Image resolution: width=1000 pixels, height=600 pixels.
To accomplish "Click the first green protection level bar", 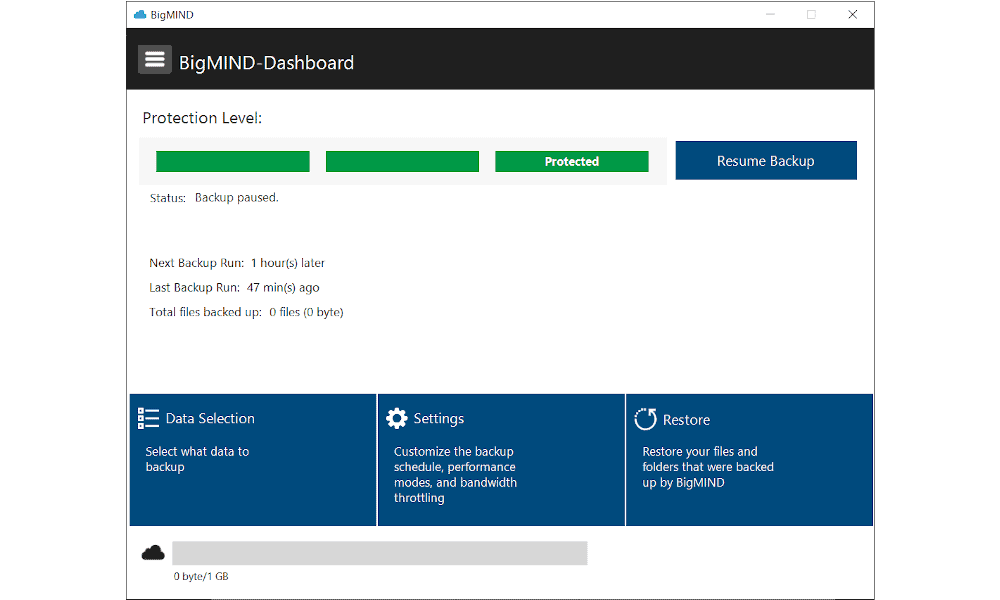I will click(233, 161).
